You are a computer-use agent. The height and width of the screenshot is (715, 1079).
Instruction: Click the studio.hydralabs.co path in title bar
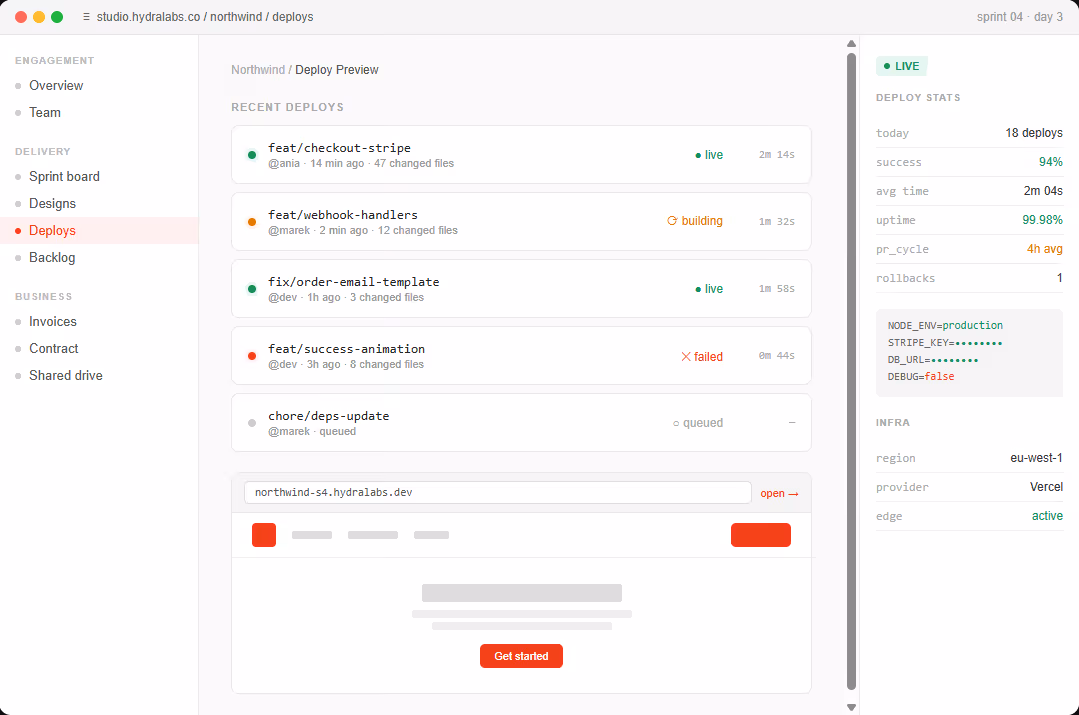[x=205, y=17]
